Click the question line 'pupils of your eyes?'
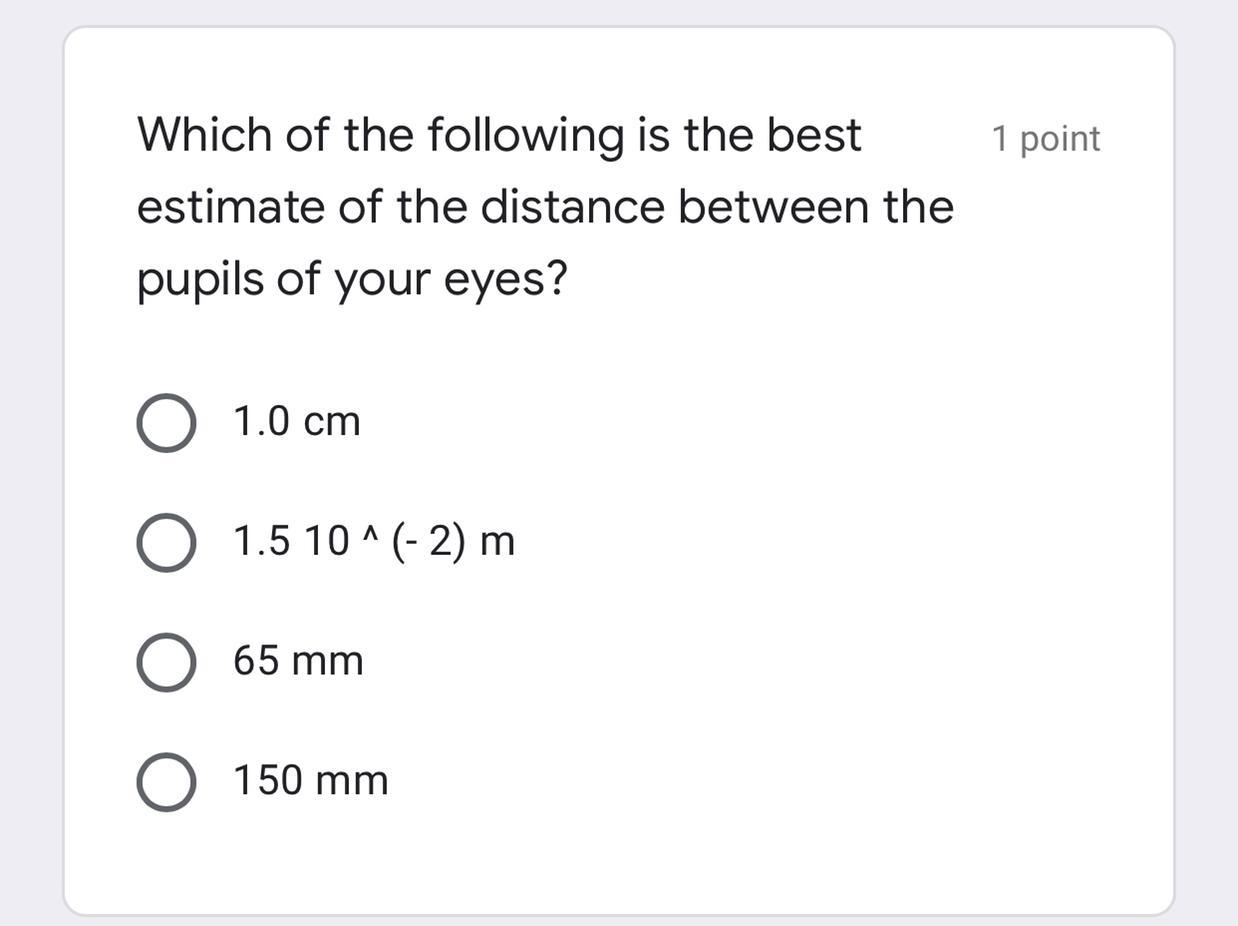 [x=352, y=279]
